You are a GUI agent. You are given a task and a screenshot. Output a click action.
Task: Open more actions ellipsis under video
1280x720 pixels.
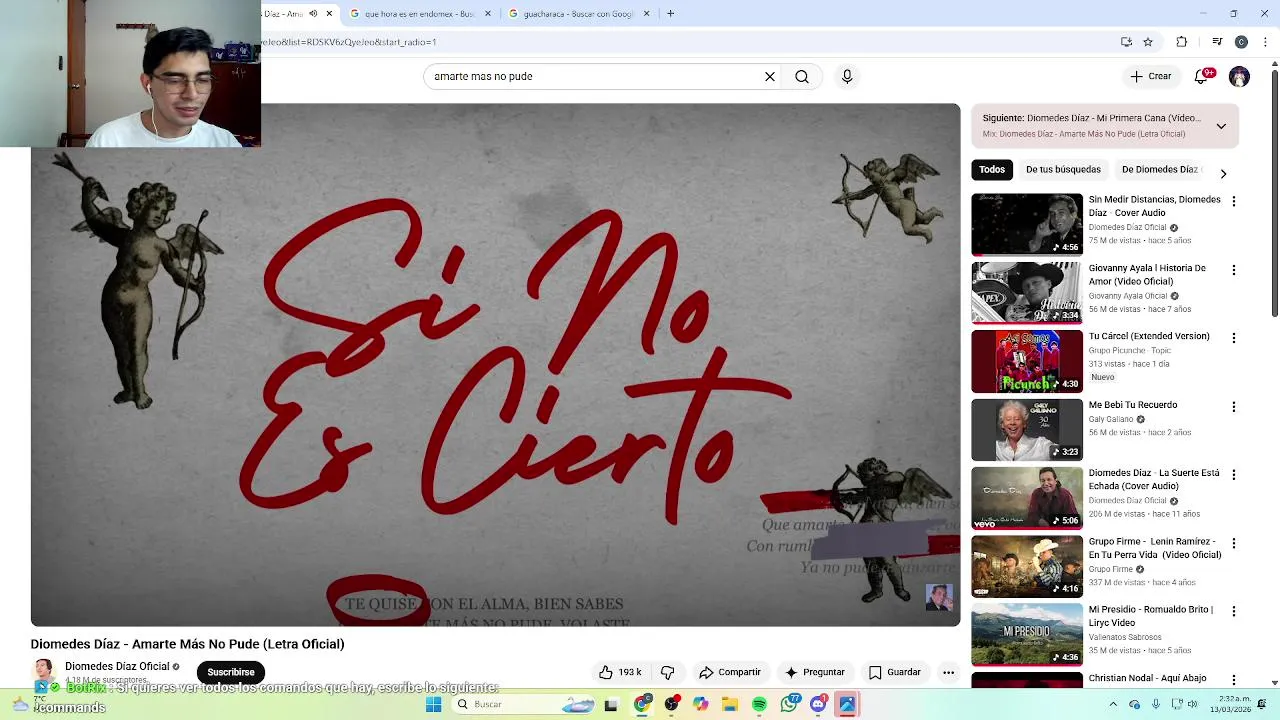[948, 672]
